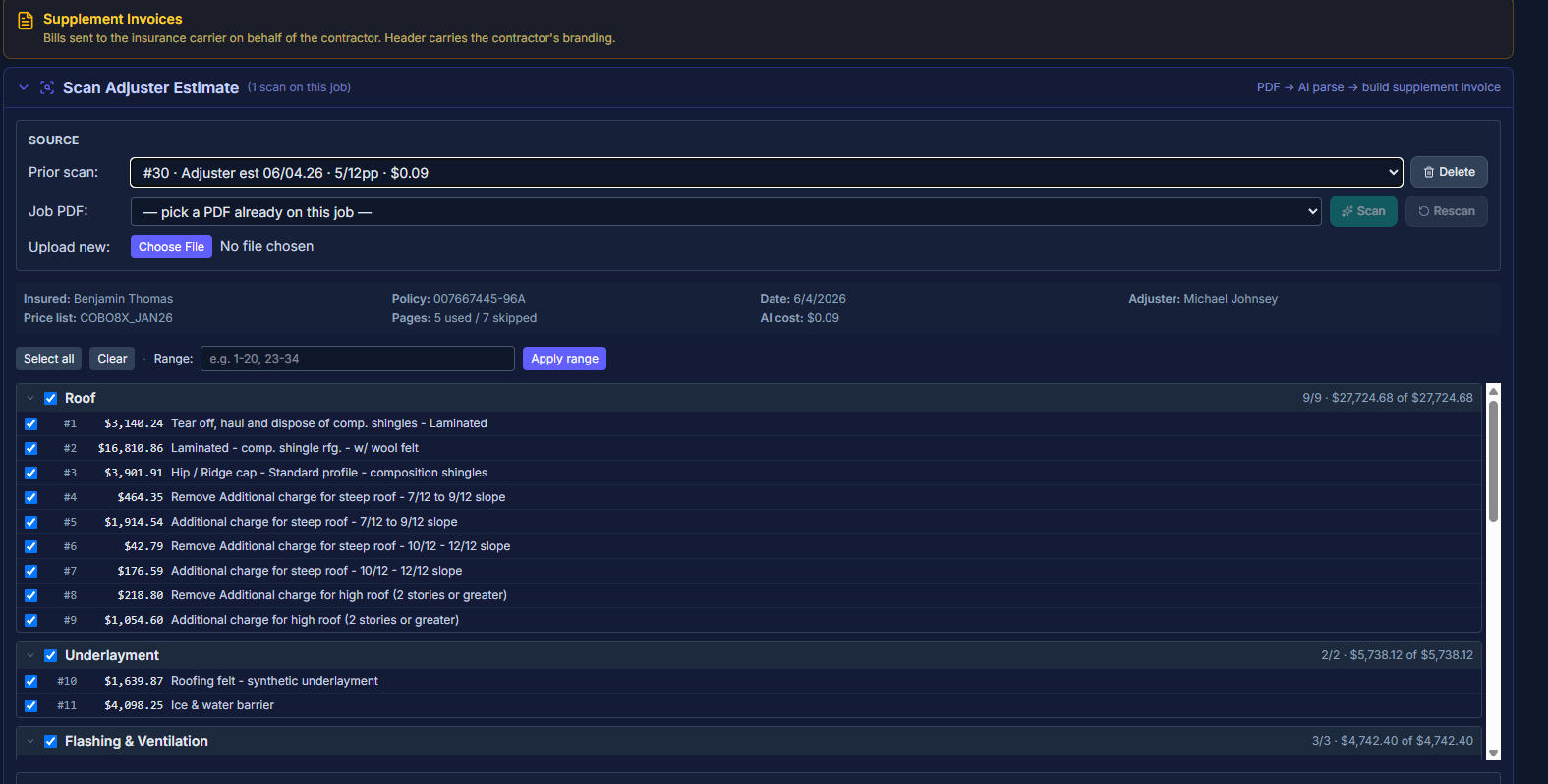
Task: Click the Date 6/4/2026 value
Action: pos(820,299)
